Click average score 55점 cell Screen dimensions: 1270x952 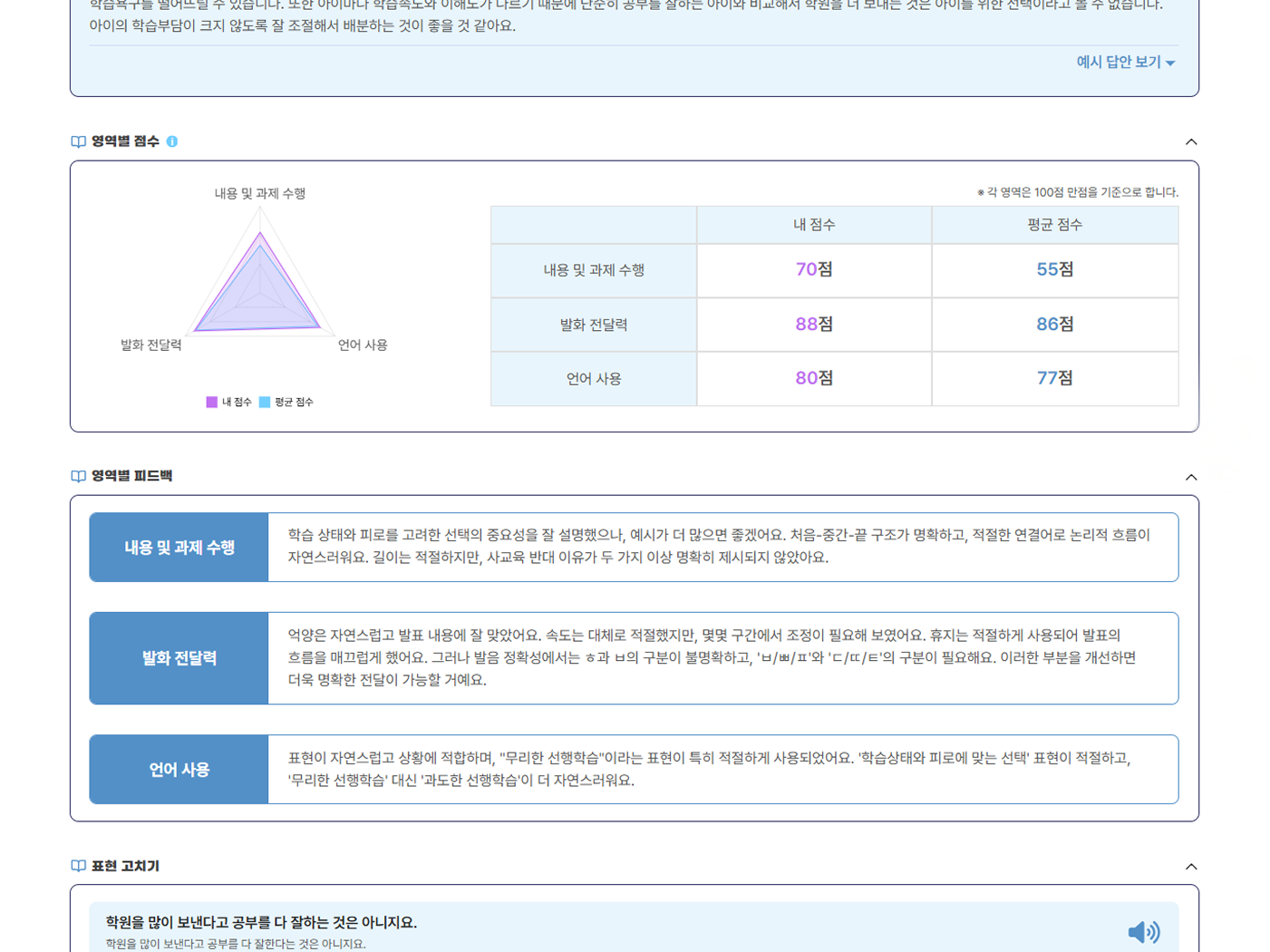click(x=1055, y=270)
